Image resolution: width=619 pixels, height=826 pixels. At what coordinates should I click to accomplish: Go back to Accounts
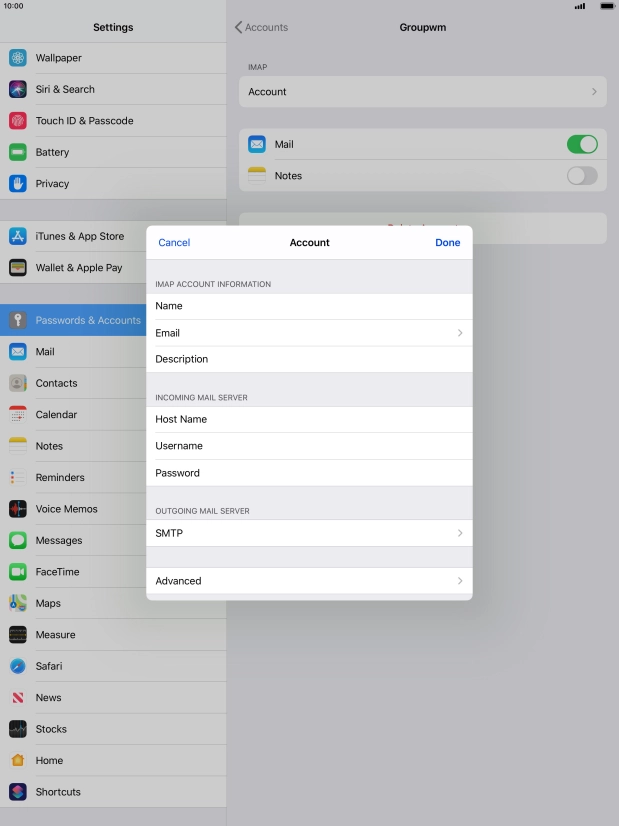[261, 28]
